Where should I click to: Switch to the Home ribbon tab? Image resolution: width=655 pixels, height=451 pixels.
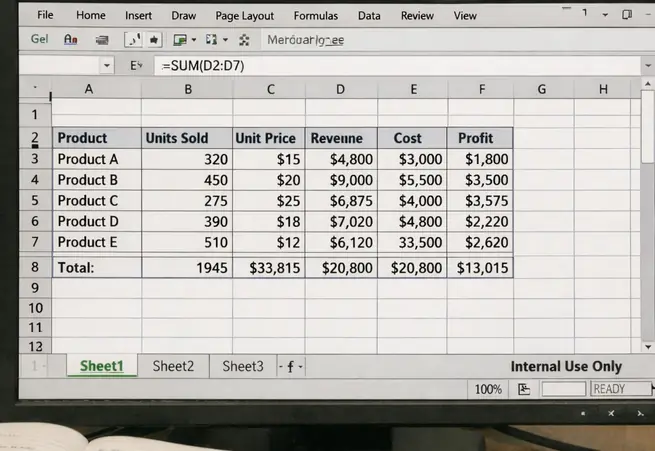tap(90, 15)
